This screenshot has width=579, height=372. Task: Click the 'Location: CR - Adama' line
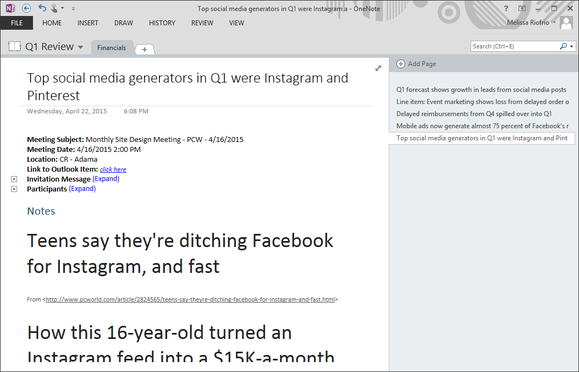62,160
